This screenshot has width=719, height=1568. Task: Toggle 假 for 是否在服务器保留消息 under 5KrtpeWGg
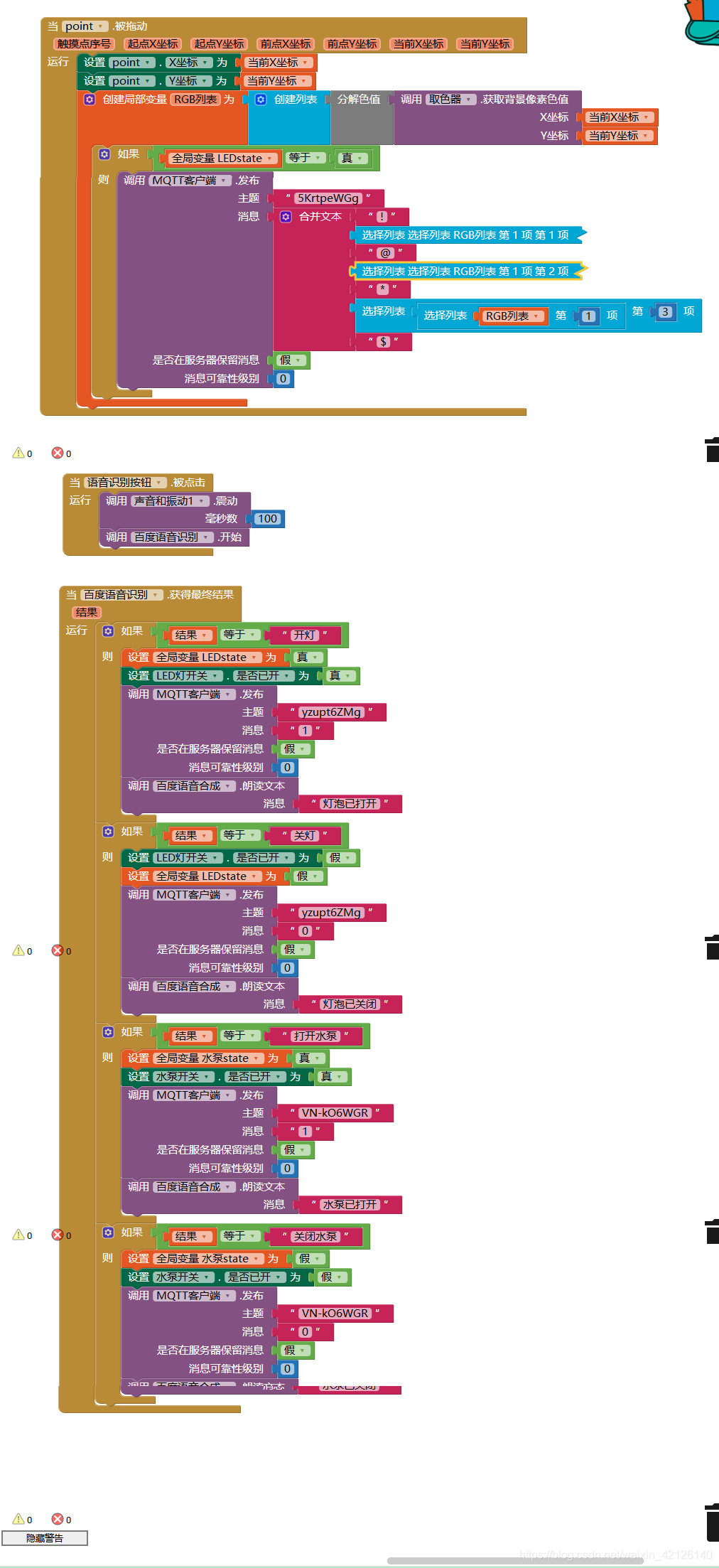291,360
